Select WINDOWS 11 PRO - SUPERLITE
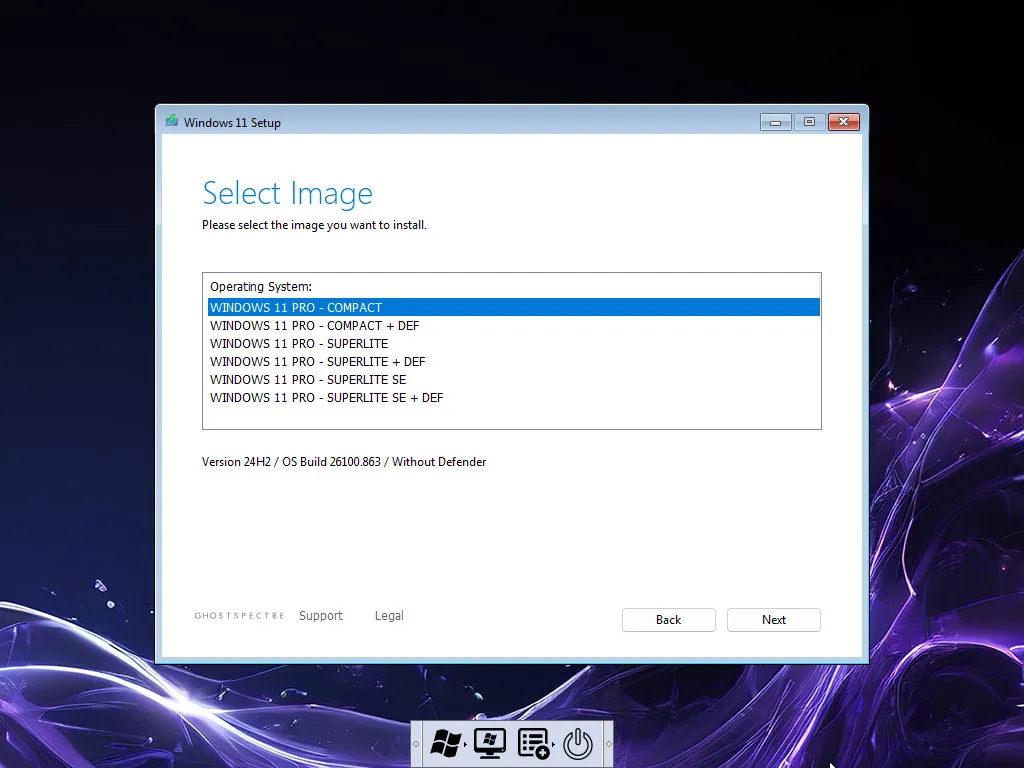Image resolution: width=1024 pixels, height=768 pixels. coord(513,344)
